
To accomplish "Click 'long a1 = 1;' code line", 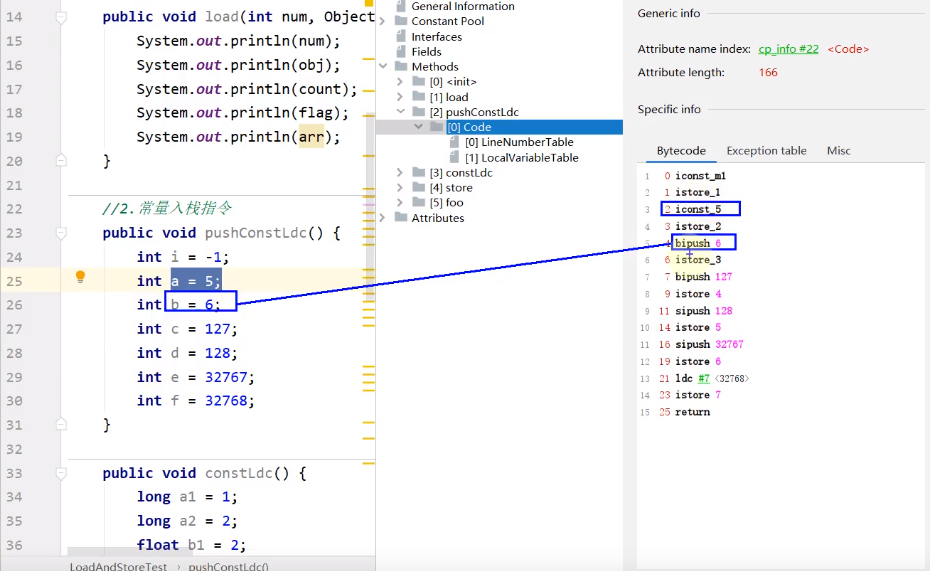I will (187, 497).
